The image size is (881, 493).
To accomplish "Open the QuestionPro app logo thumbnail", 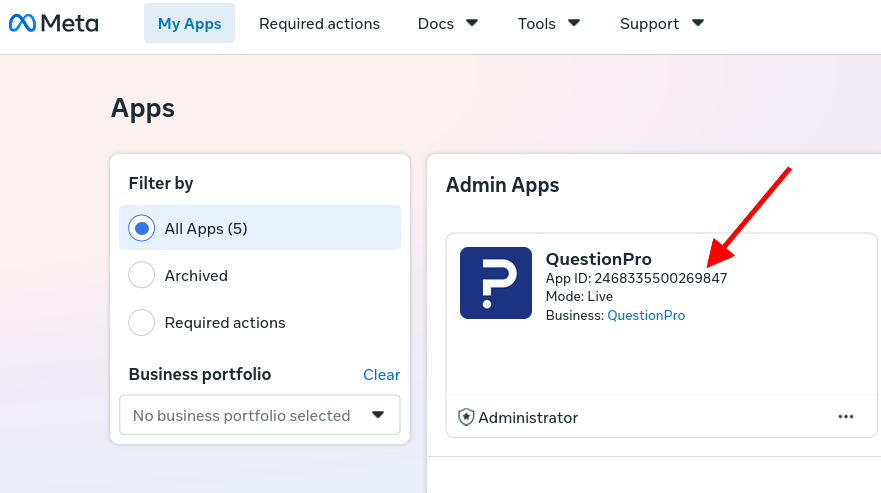I will [x=496, y=283].
